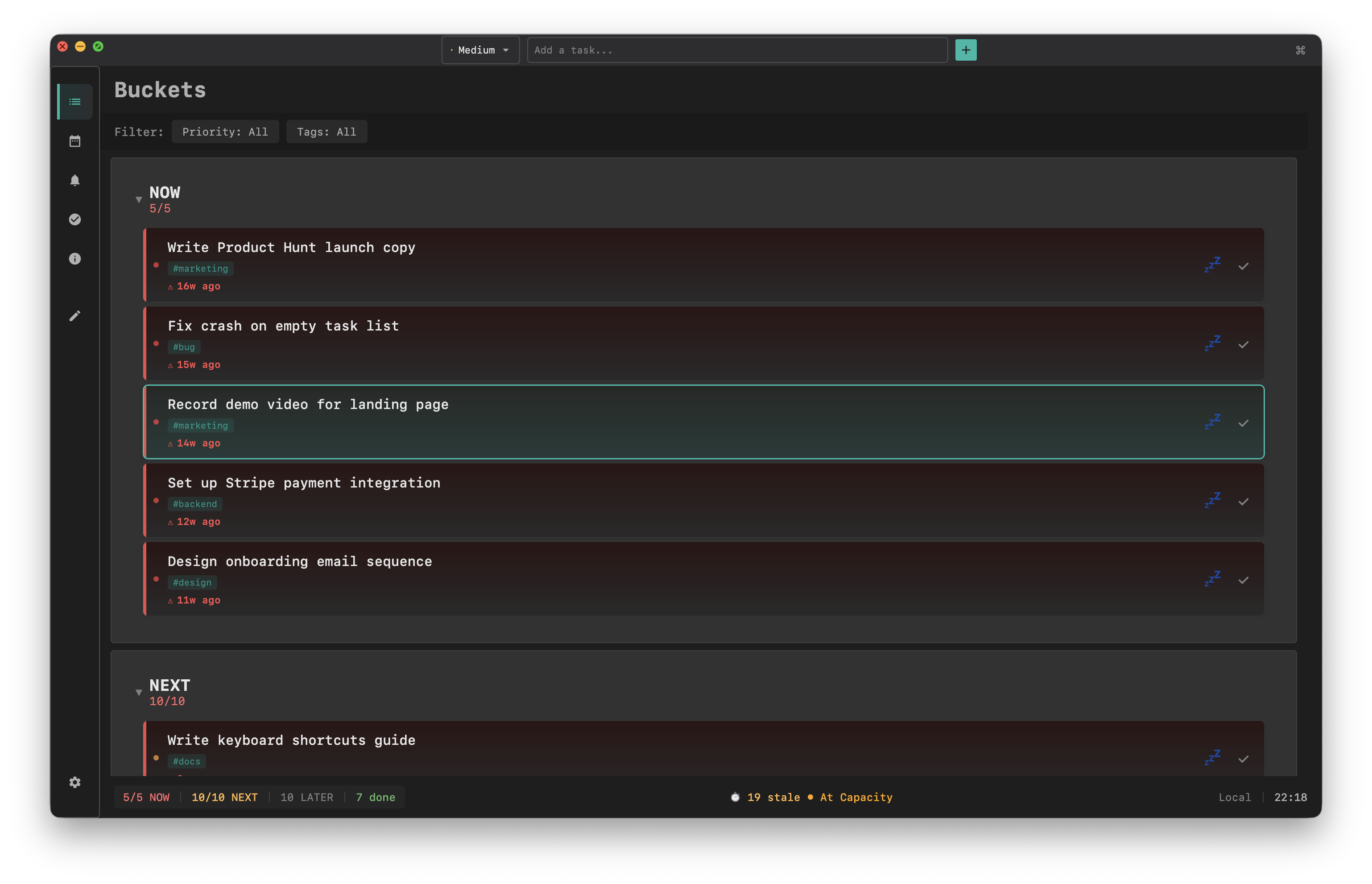
Task: Collapse the NEXT bucket
Action: pos(138,693)
